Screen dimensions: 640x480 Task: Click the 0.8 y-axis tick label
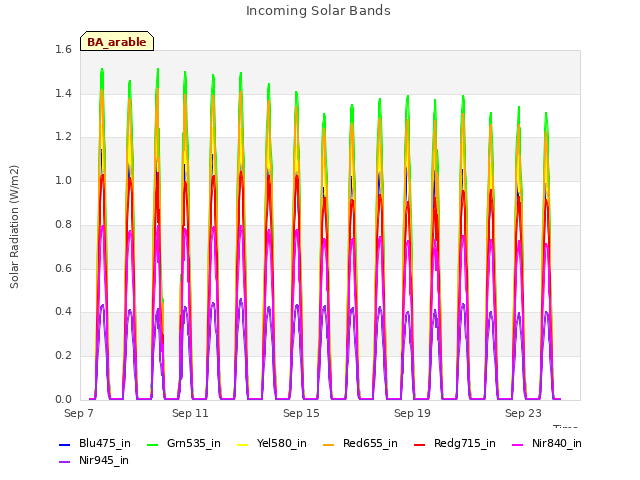point(63,224)
